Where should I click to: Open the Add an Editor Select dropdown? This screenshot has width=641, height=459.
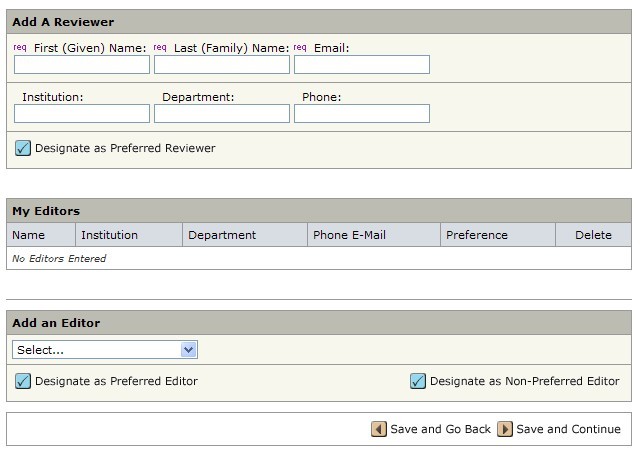tap(105, 350)
